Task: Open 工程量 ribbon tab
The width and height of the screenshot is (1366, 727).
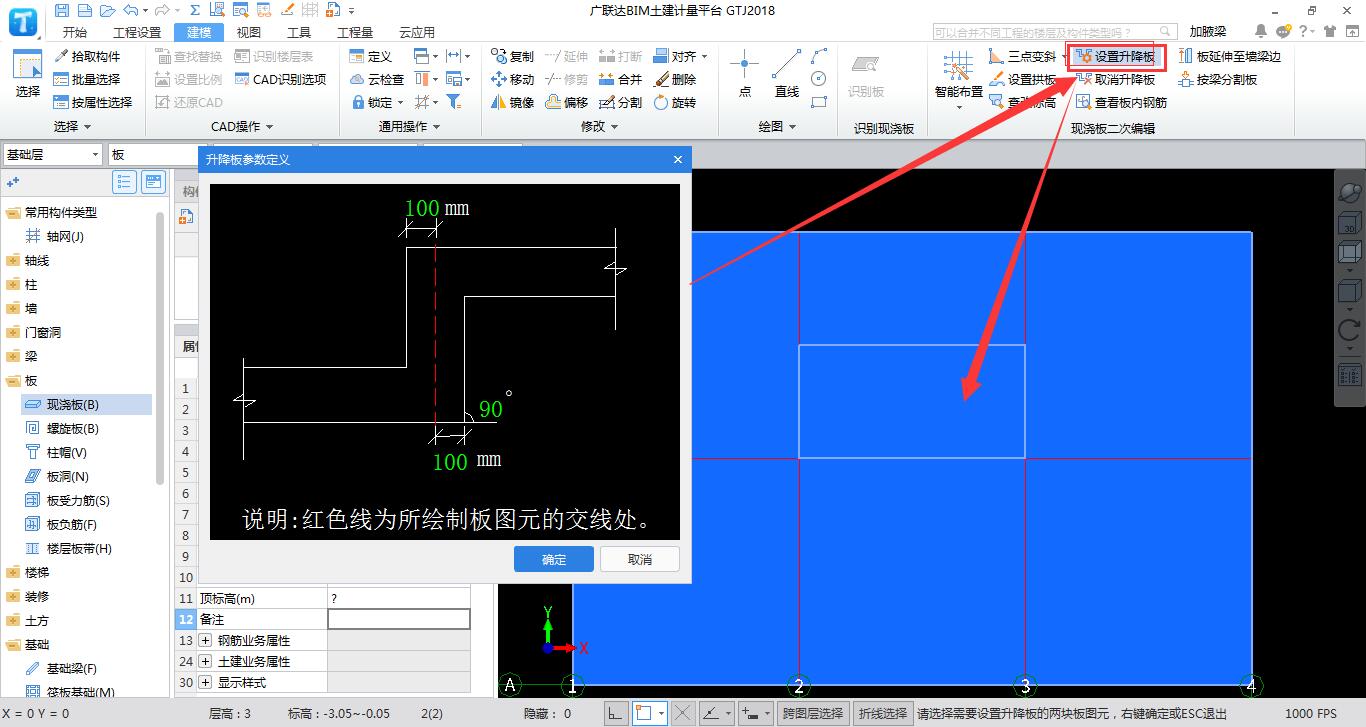Action: (355, 32)
